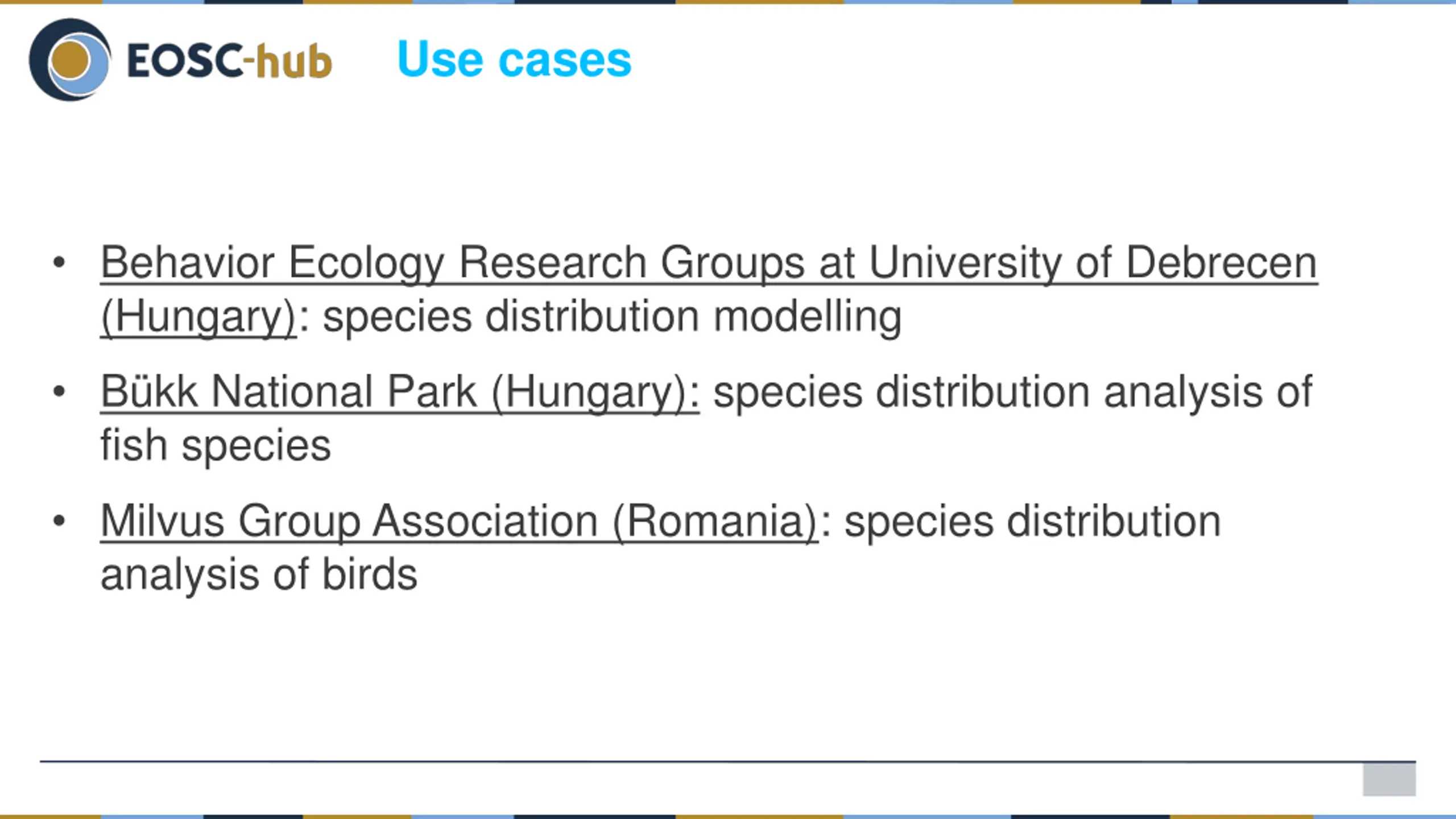Viewport: 1456px width, 819px height.
Task: Click the gold circle inside the logo
Action: coord(71,60)
